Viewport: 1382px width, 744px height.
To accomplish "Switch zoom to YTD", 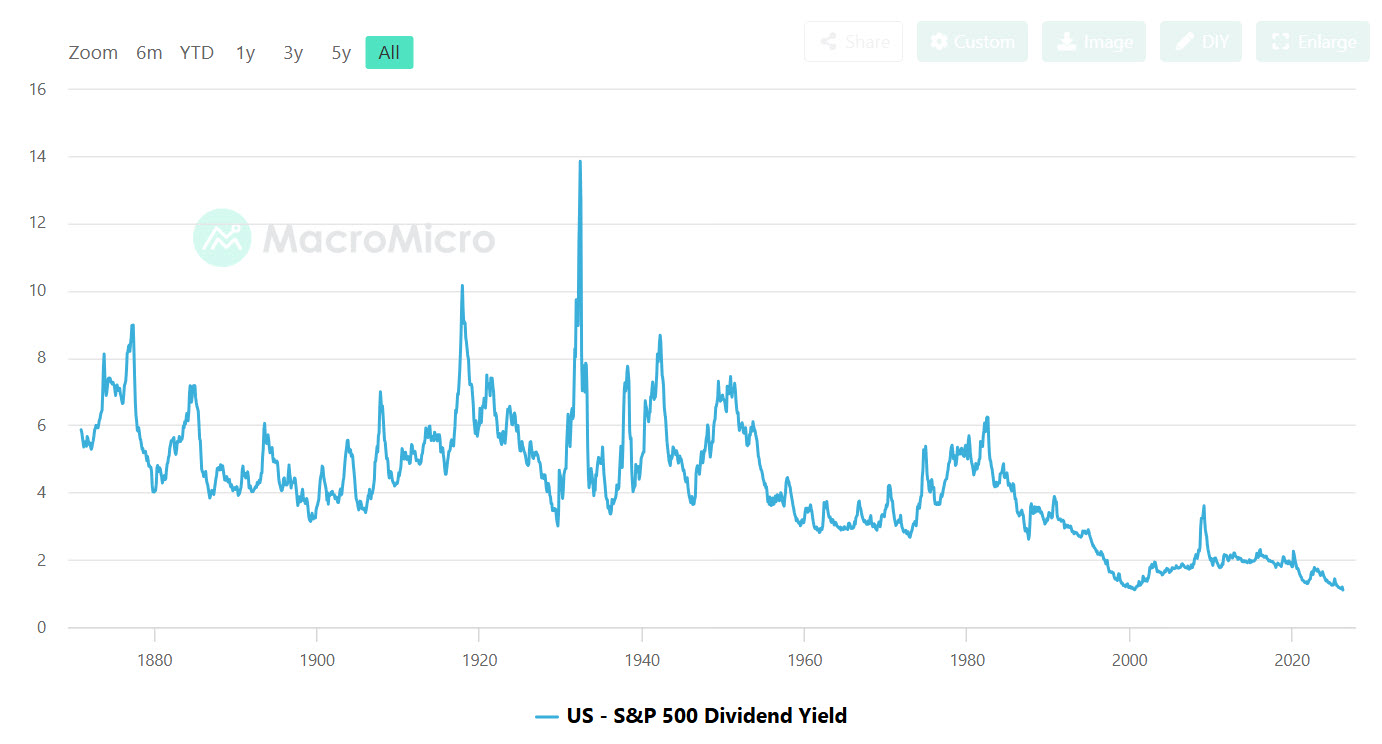I will (x=197, y=53).
